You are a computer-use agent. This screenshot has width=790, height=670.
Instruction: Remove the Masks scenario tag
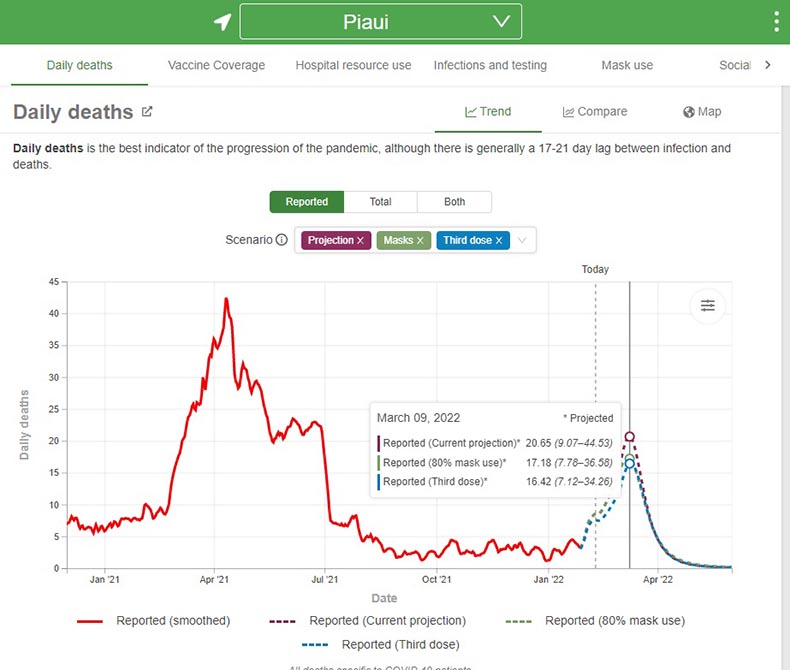click(x=420, y=240)
